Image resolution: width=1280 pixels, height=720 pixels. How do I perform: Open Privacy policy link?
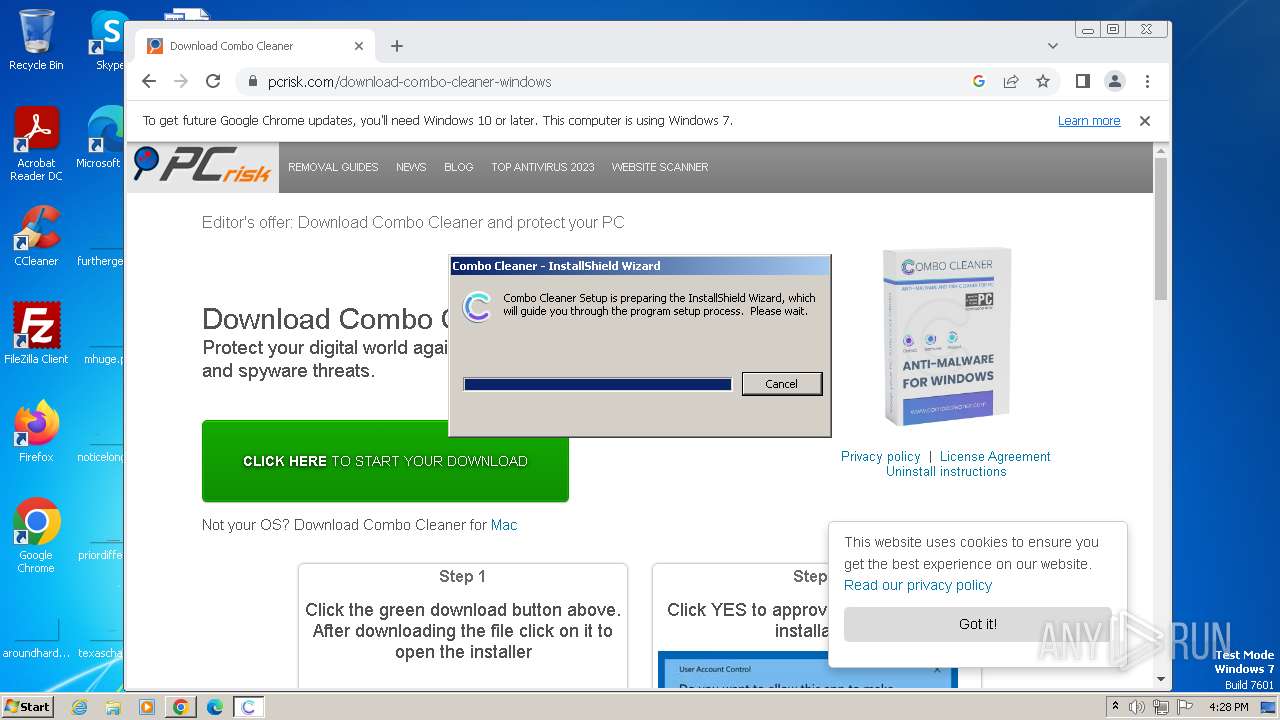(x=880, y=456)
